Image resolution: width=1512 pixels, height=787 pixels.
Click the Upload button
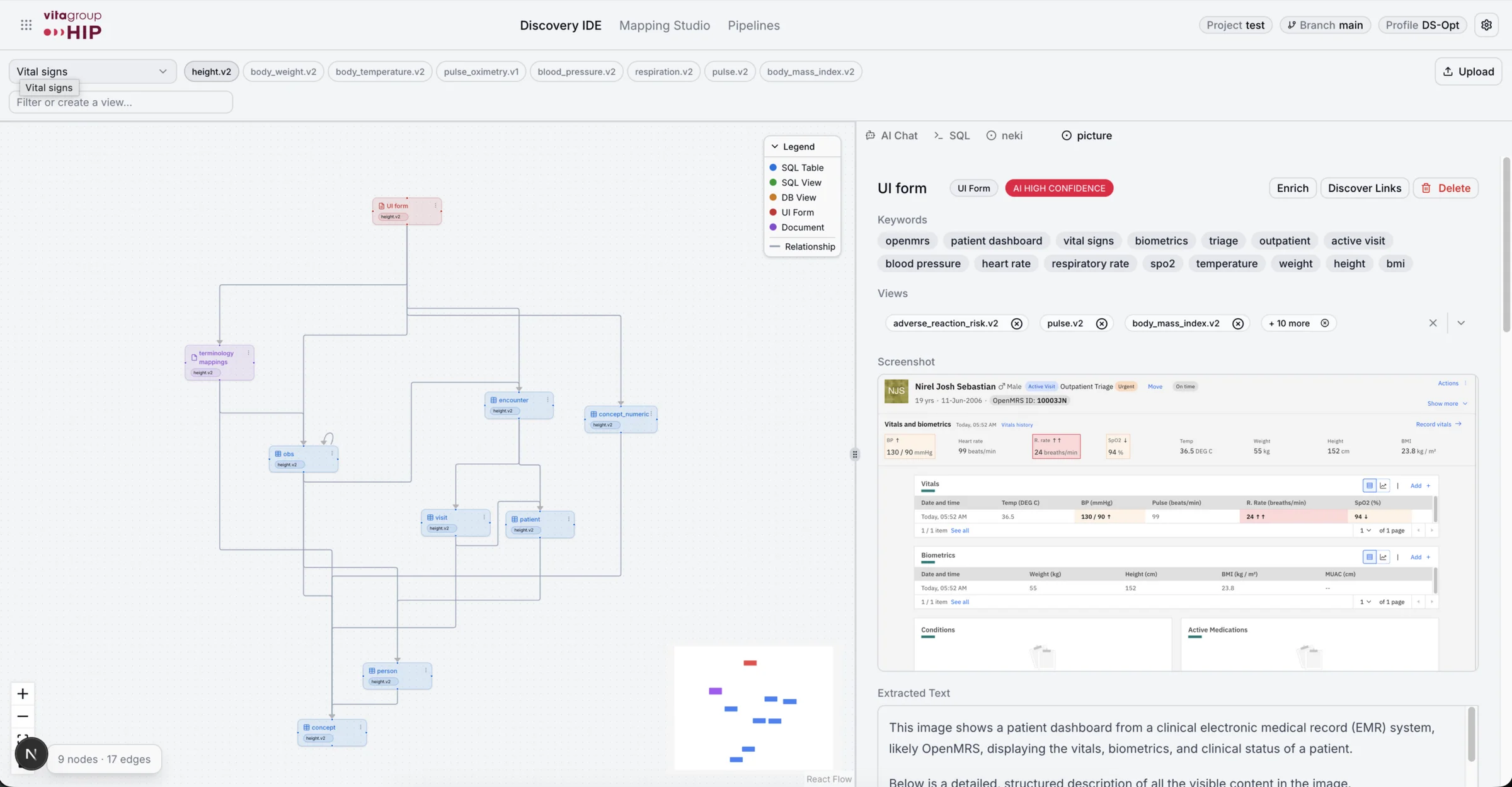[1468, 71]
